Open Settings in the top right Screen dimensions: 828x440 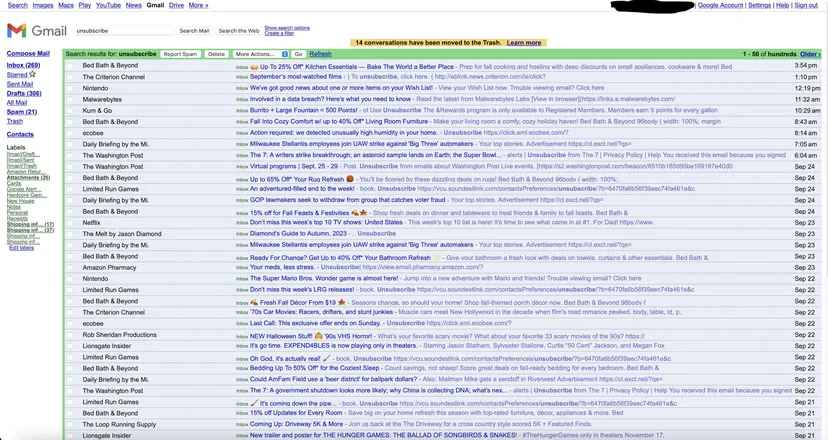pyautogui.click(x=759, y=5)
